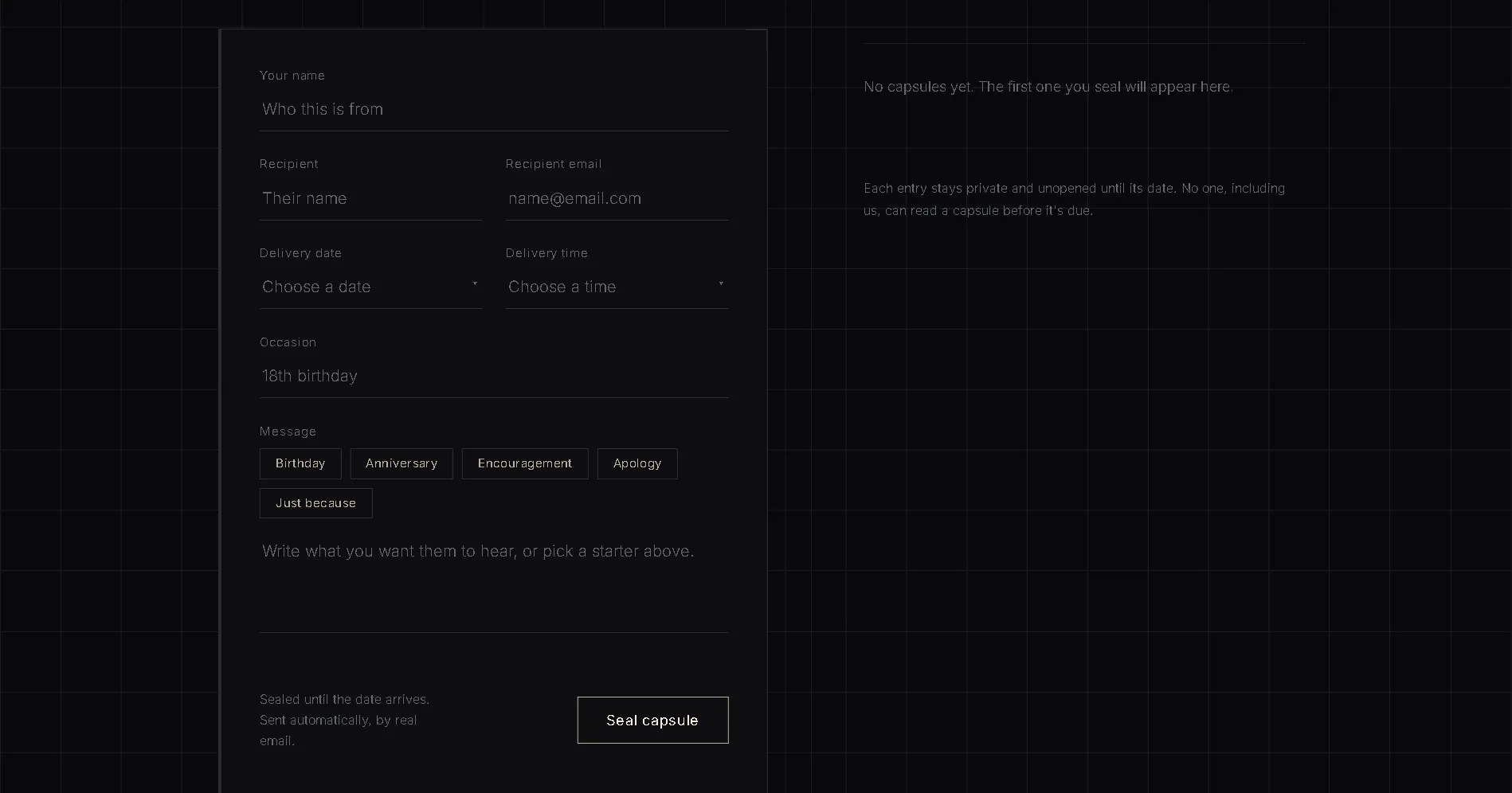
Task: Click the 'Each entry stays private' note
Action: [1075, 199]
